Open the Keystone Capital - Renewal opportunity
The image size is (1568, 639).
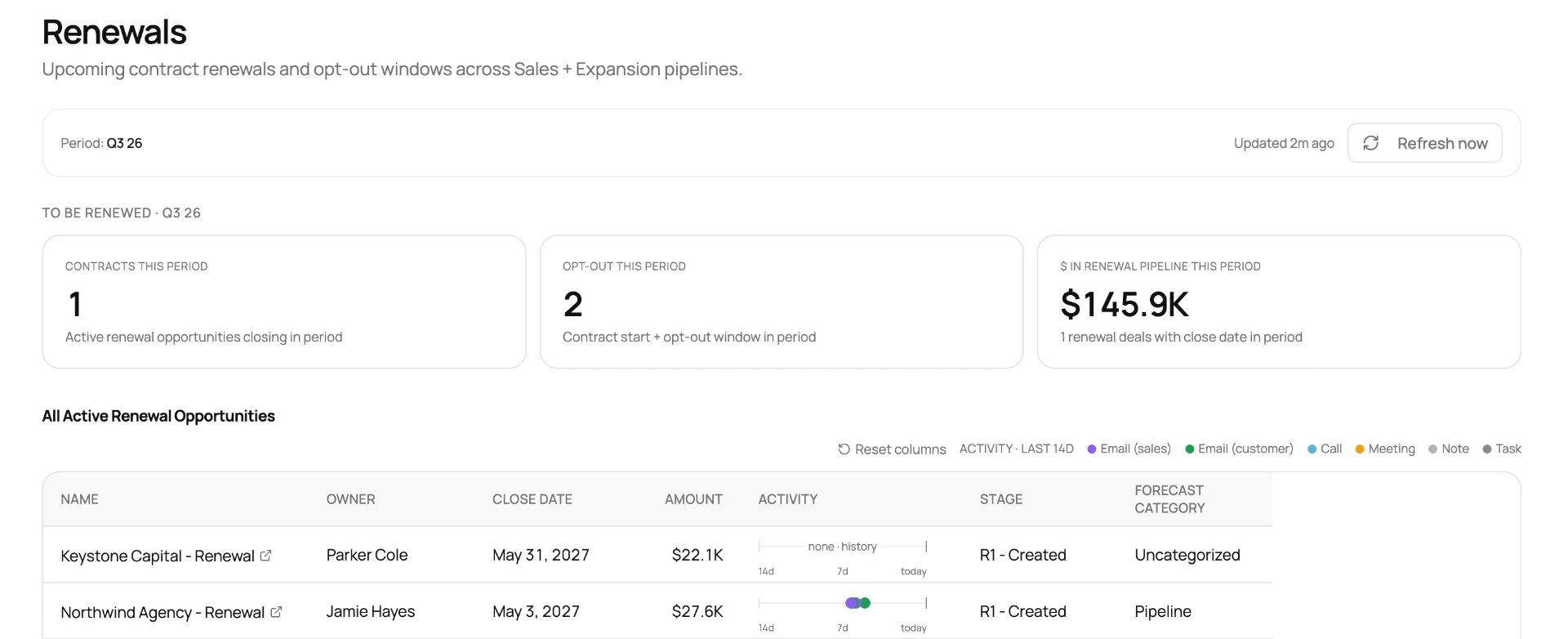coord(158,556)
